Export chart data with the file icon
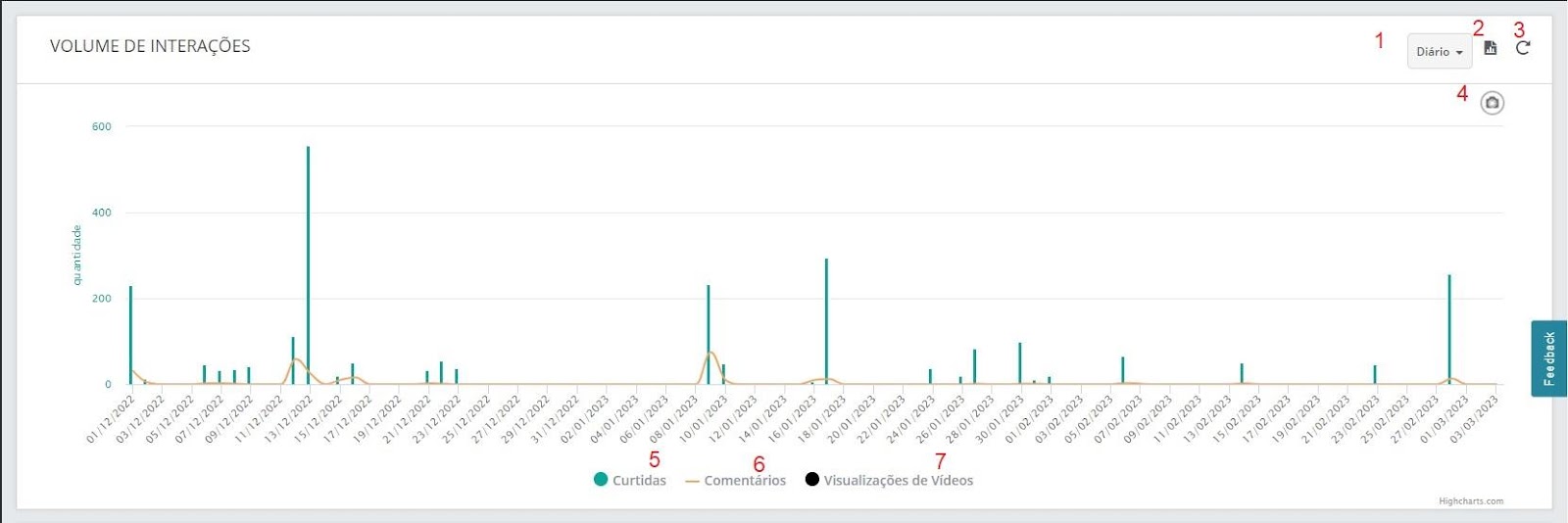 (1491, 48)
